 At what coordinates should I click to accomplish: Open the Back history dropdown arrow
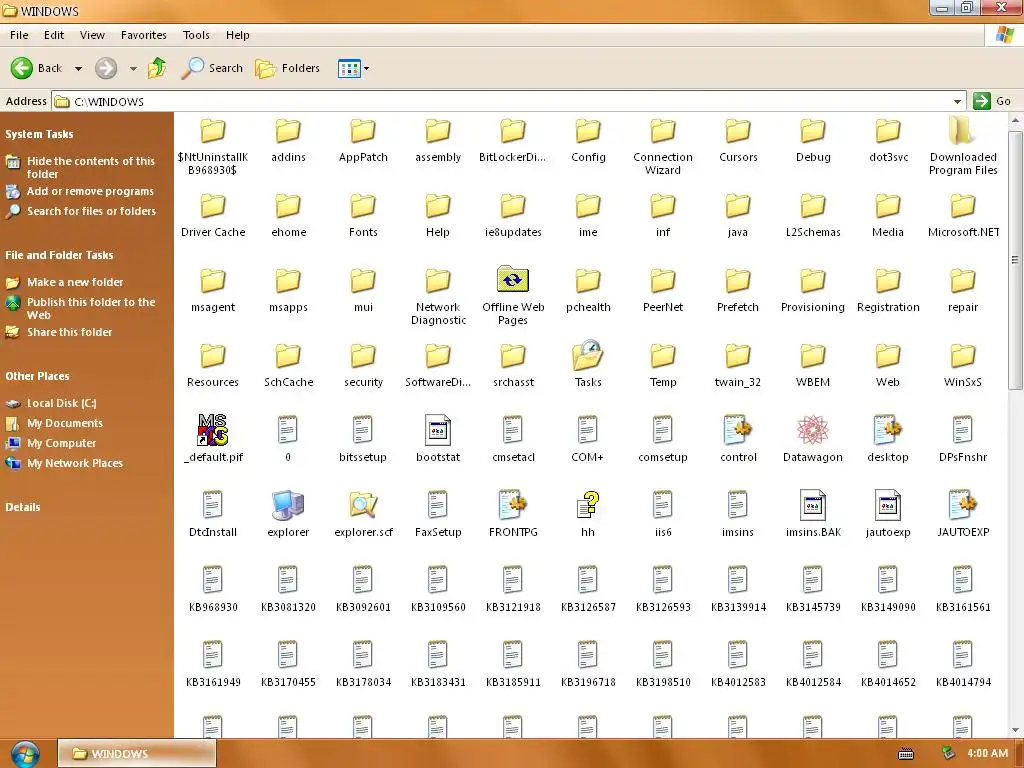78,69
